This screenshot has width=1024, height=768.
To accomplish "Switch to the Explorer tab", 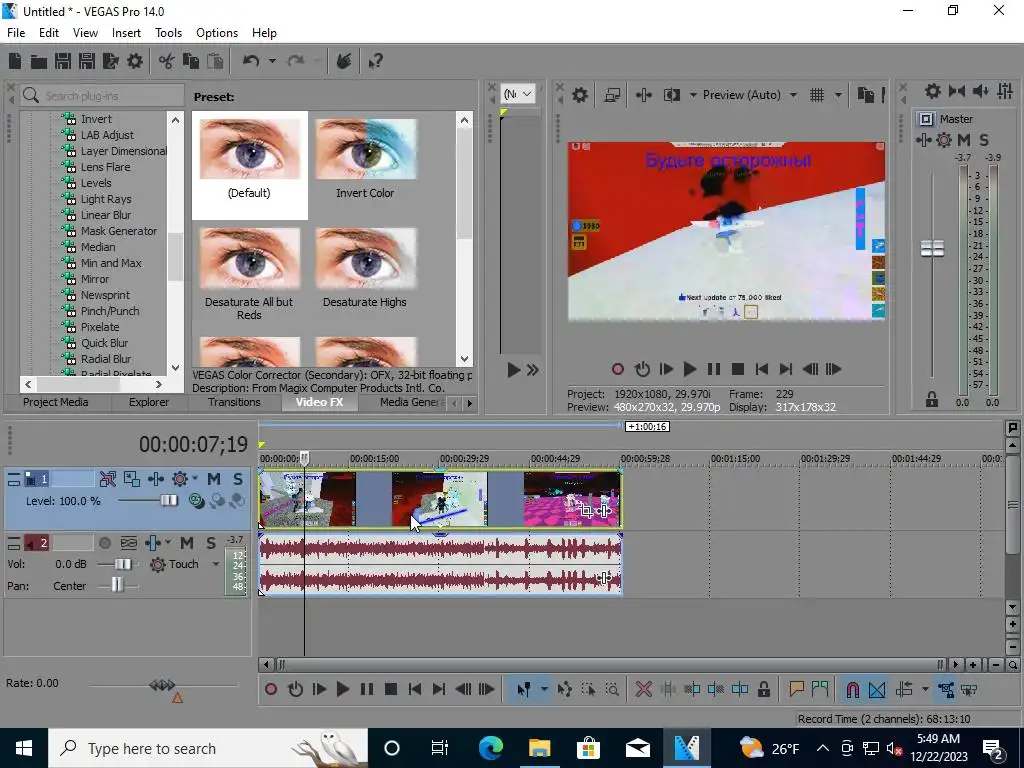I will coord(149,402).
